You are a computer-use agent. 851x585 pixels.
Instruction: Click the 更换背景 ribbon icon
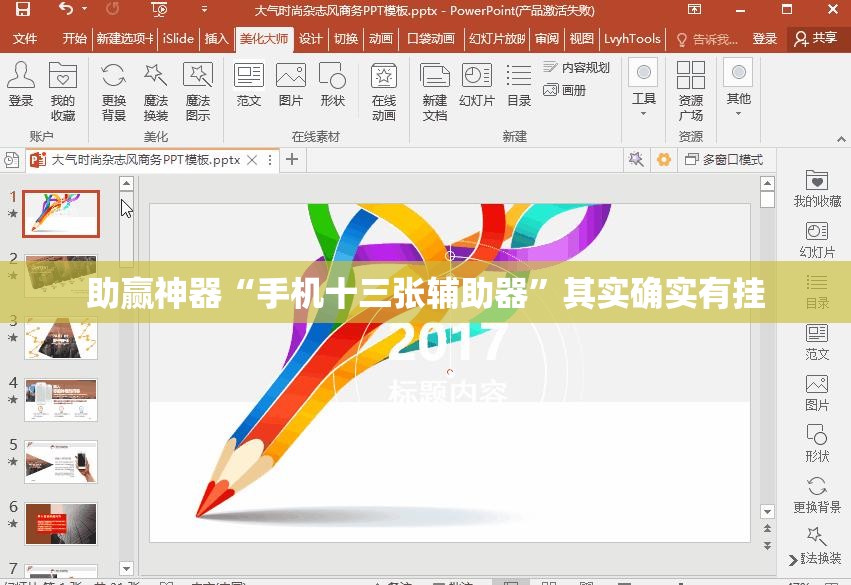click(x=113, y=91)
